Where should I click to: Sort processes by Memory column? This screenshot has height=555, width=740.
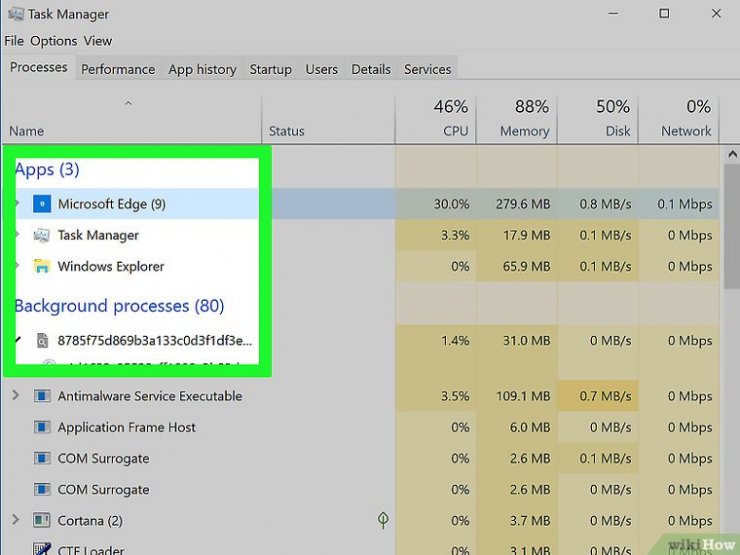click(517, 120)
